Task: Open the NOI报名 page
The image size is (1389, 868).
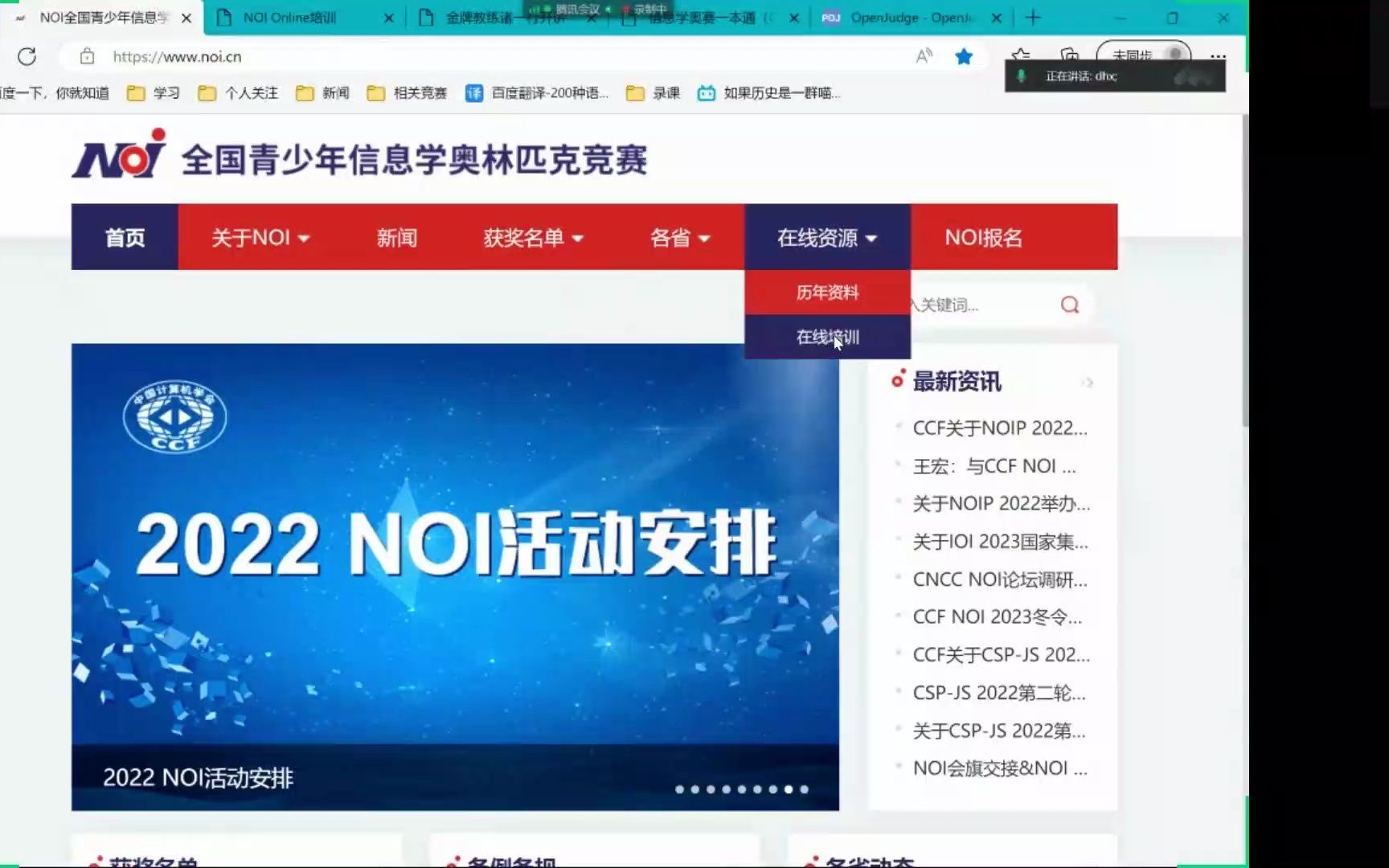Action: point(982,237)
